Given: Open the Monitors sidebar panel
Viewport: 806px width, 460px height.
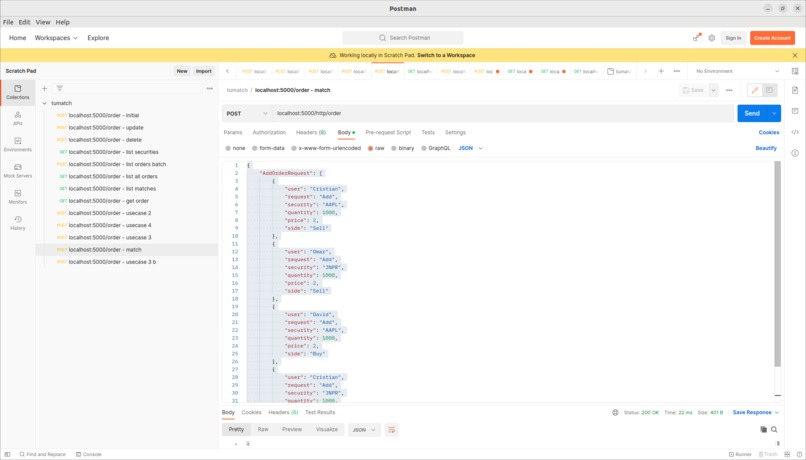Looking at the screenshot, I should [x=17, y=197].
